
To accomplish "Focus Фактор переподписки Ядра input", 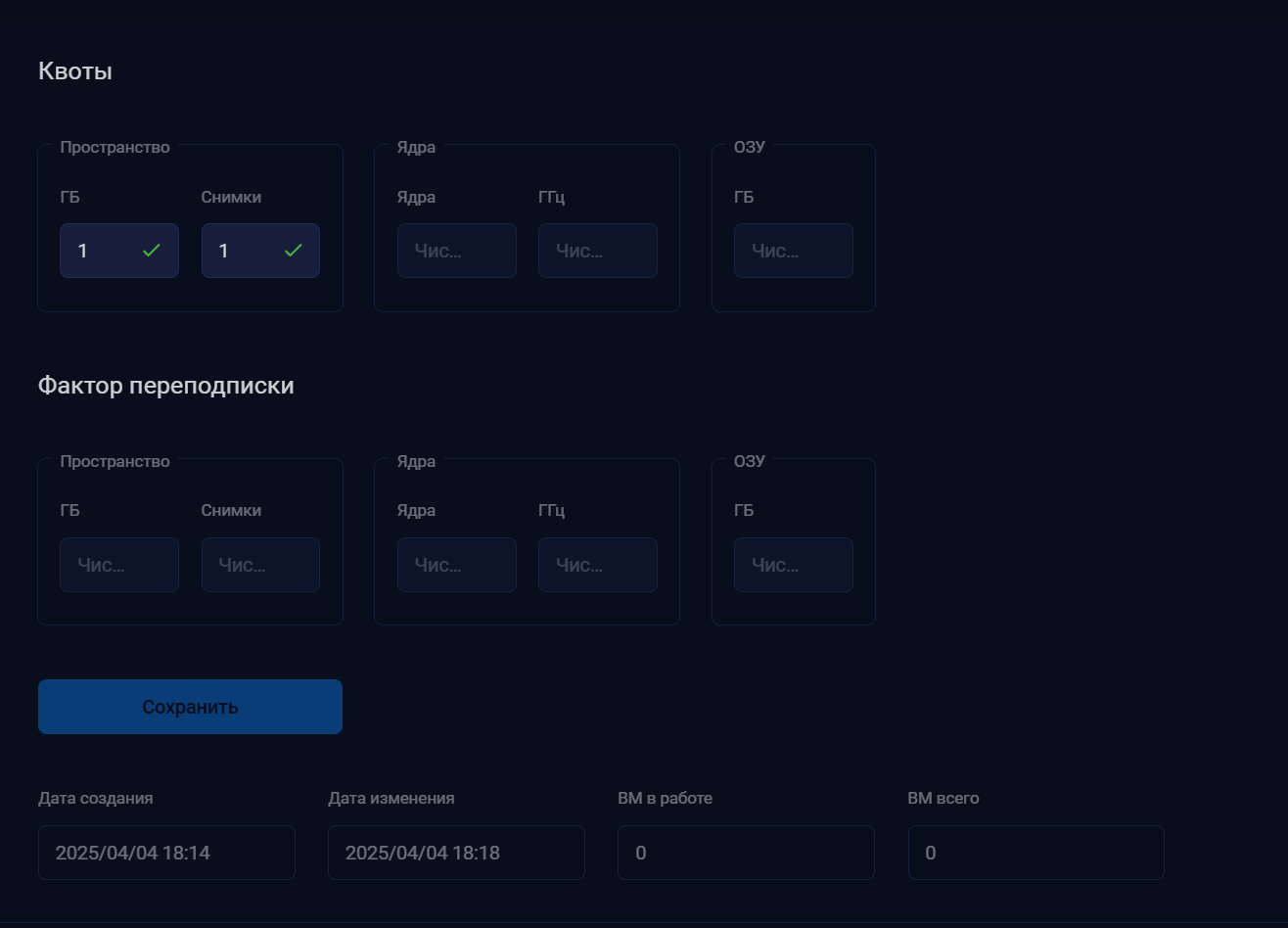I will click(x=456, y=565).
